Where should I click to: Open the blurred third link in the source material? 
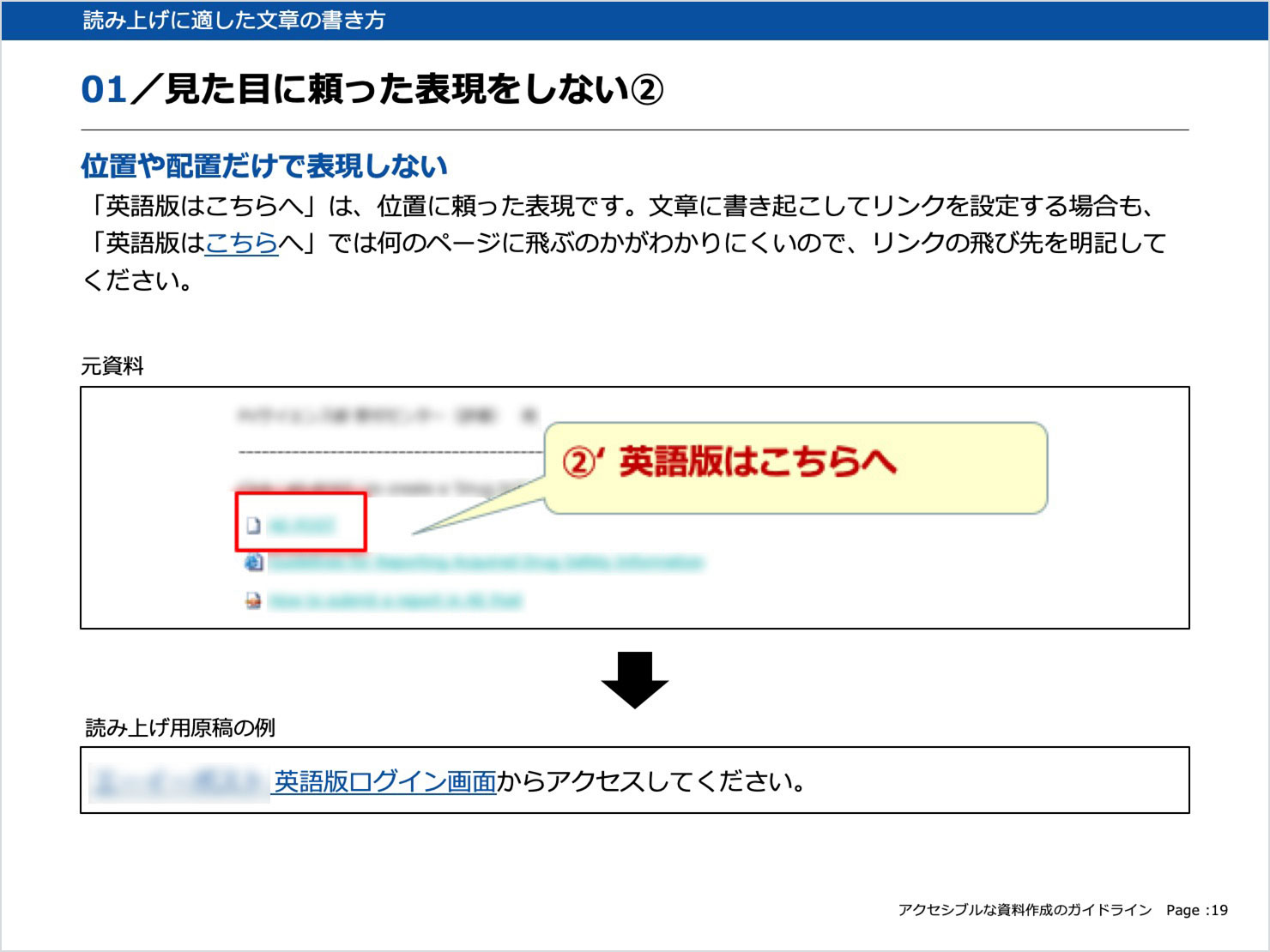(x=396, y=600)
